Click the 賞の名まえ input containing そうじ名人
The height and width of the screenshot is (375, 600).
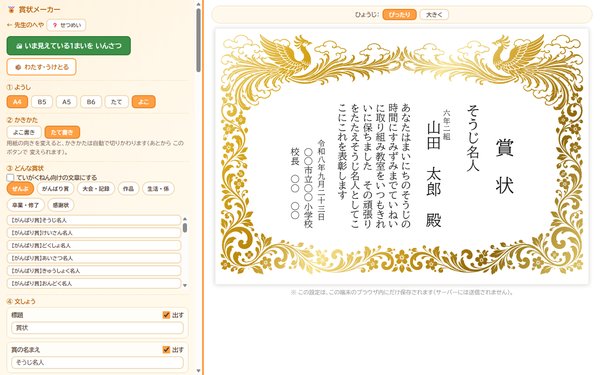(x=98, y=362)
